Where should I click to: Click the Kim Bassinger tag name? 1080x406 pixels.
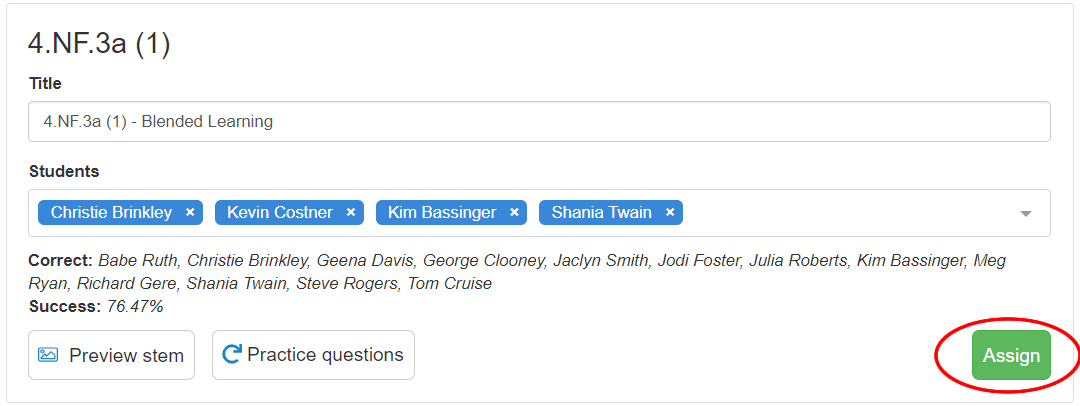(x=442, y=212)
